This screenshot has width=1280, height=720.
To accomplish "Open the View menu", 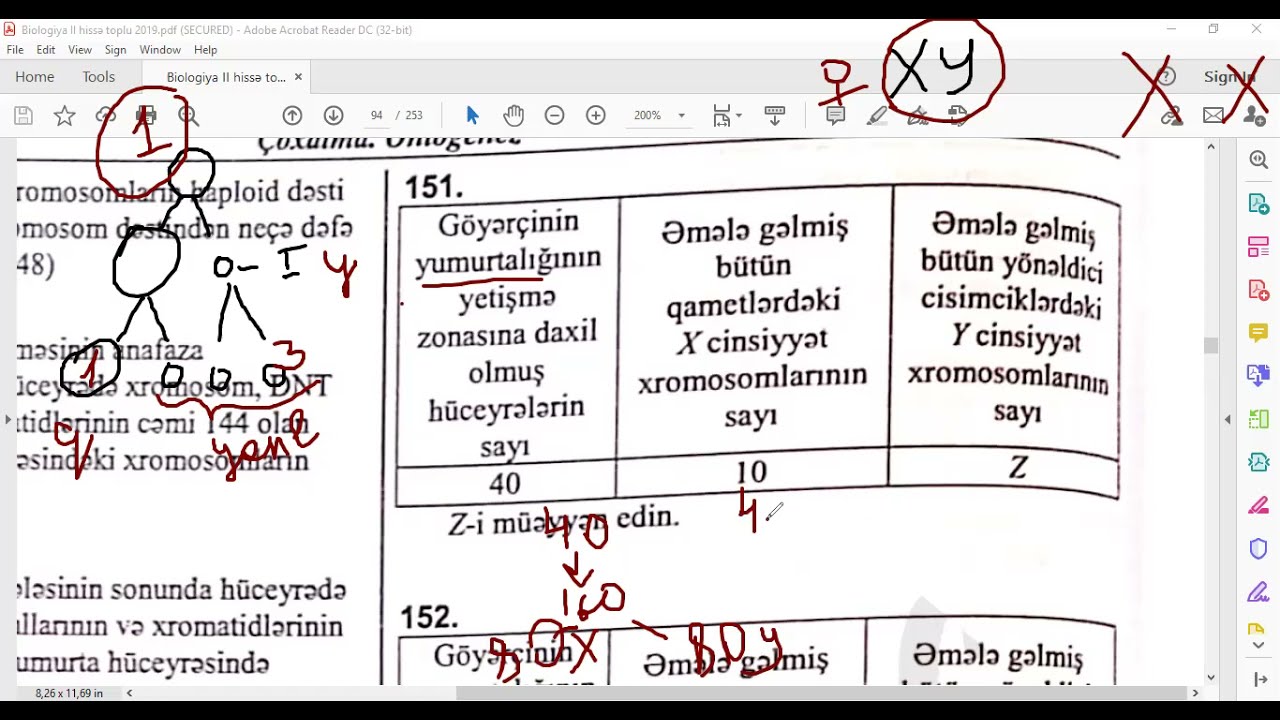I will point(80,50).
